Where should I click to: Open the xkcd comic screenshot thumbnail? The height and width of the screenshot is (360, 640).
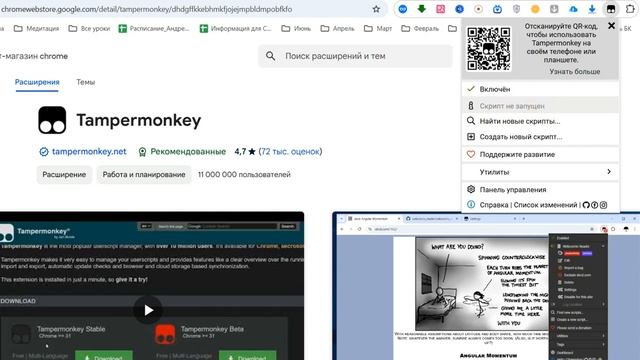tap(486, 286)
